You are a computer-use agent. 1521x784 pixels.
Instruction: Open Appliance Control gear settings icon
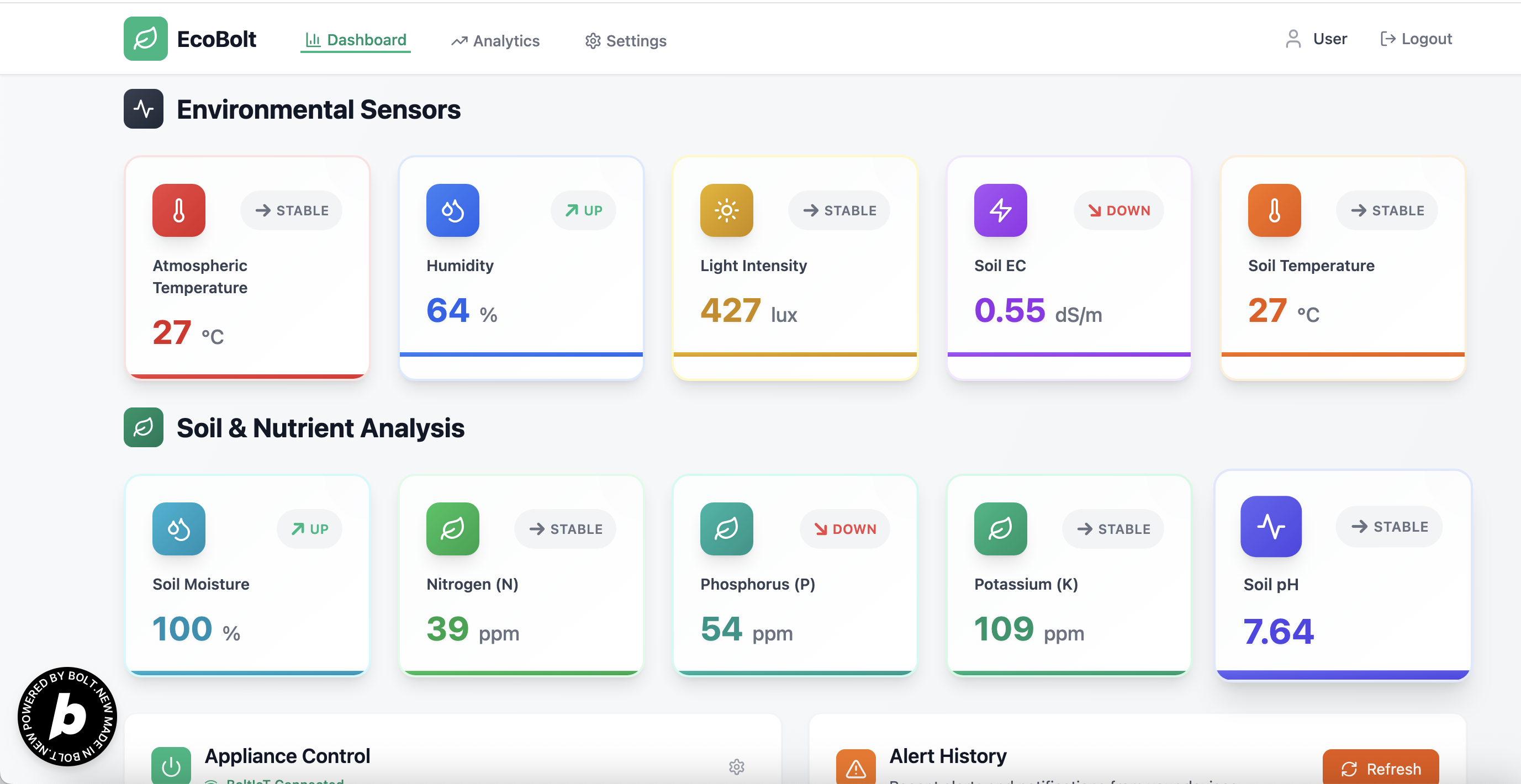[736, 766]
